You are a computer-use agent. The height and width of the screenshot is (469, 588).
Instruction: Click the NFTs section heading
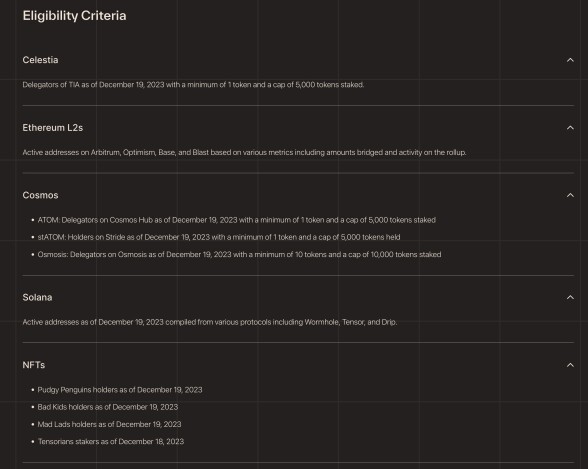34,365
